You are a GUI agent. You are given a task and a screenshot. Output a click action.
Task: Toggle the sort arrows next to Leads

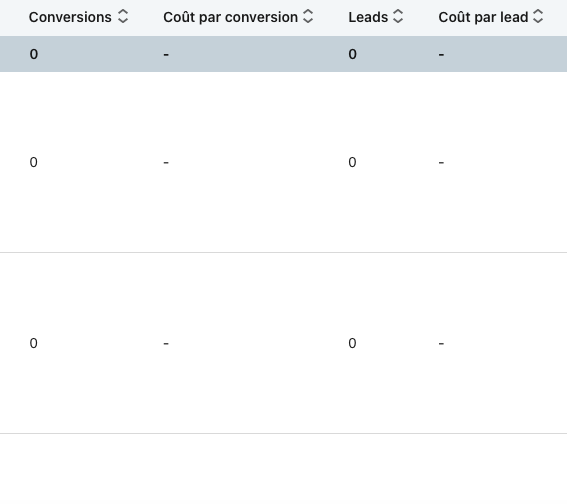398,17
